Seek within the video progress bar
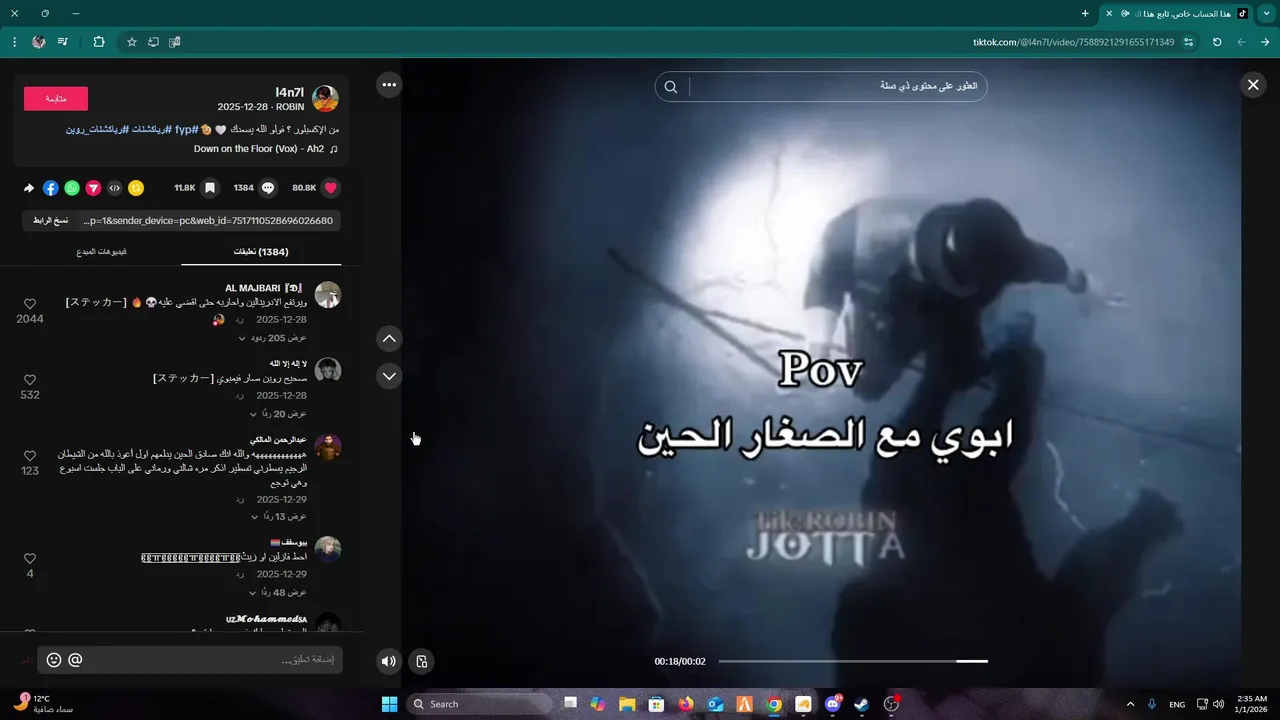Viewport: 1280px width, 720px height. pyautogui.click(x=853, y=661)
